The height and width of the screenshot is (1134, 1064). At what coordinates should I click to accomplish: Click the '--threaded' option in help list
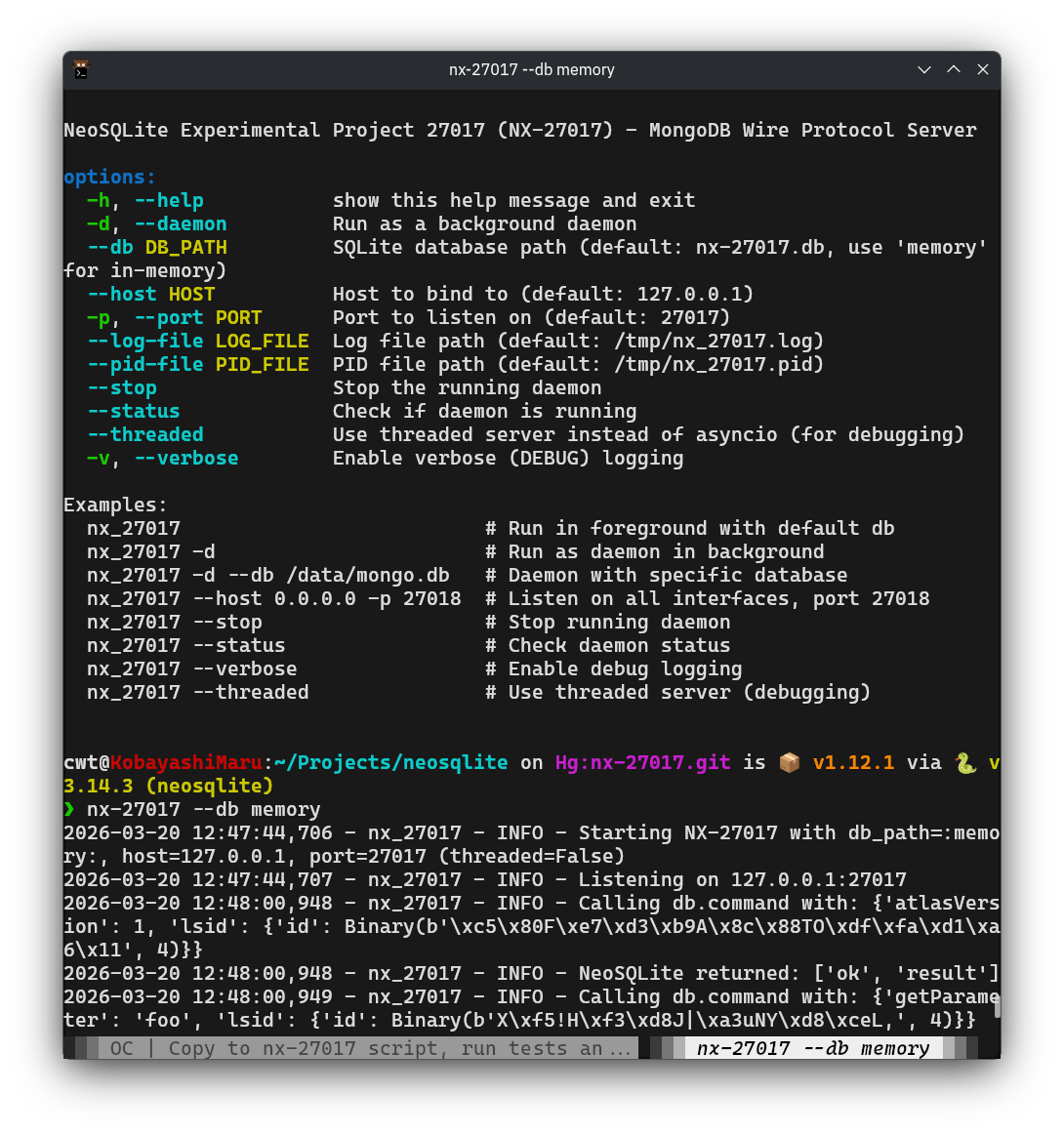click(x=144, y=435)
